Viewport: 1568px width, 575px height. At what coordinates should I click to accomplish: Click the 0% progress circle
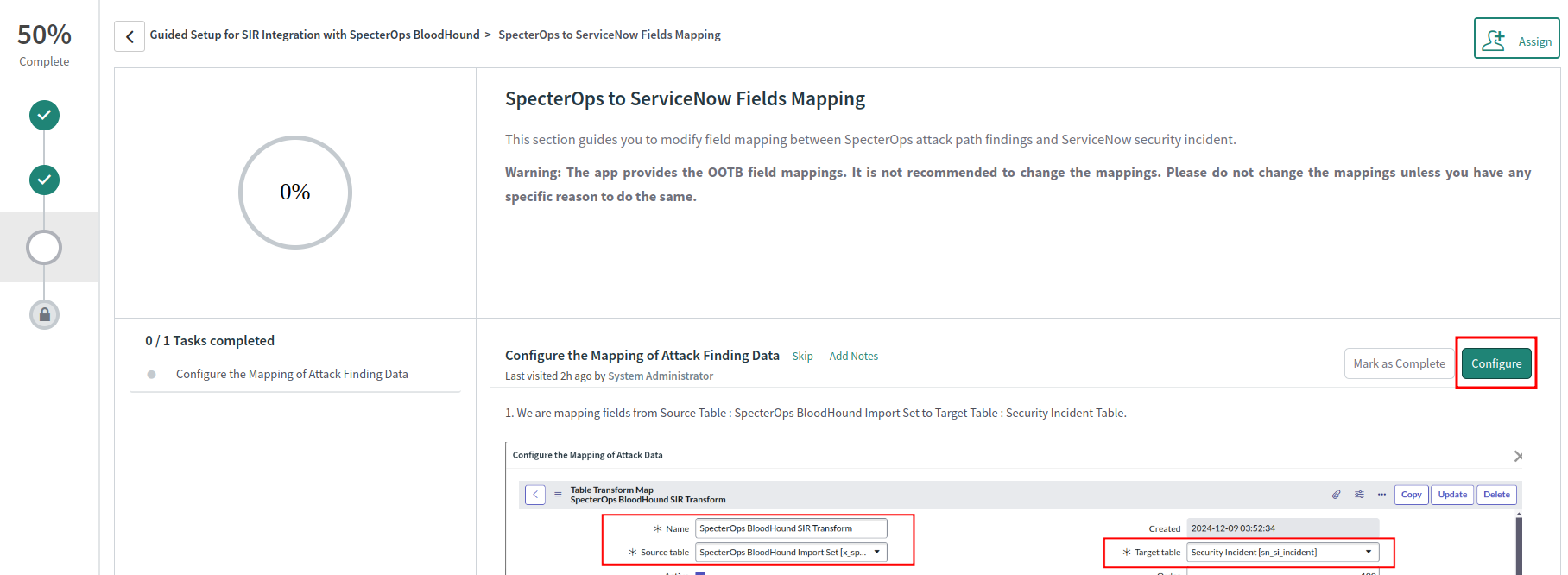[x=295, y=192]
